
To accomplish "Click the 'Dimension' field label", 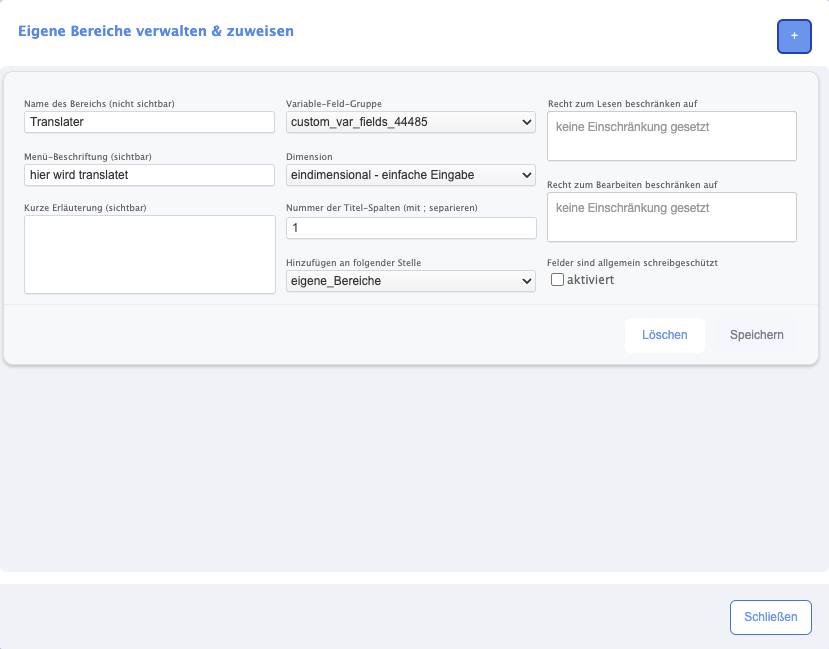I will 309,157.
